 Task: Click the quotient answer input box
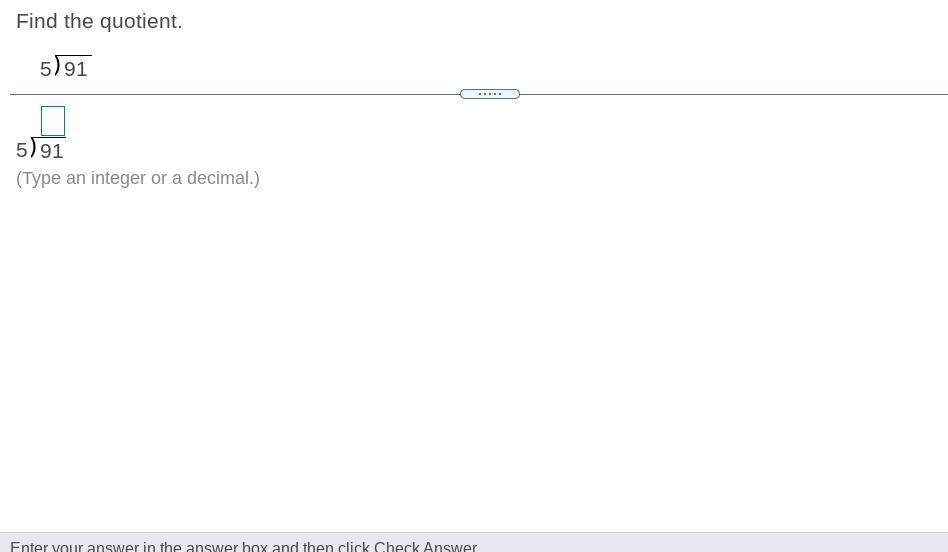tap(53, 121)
